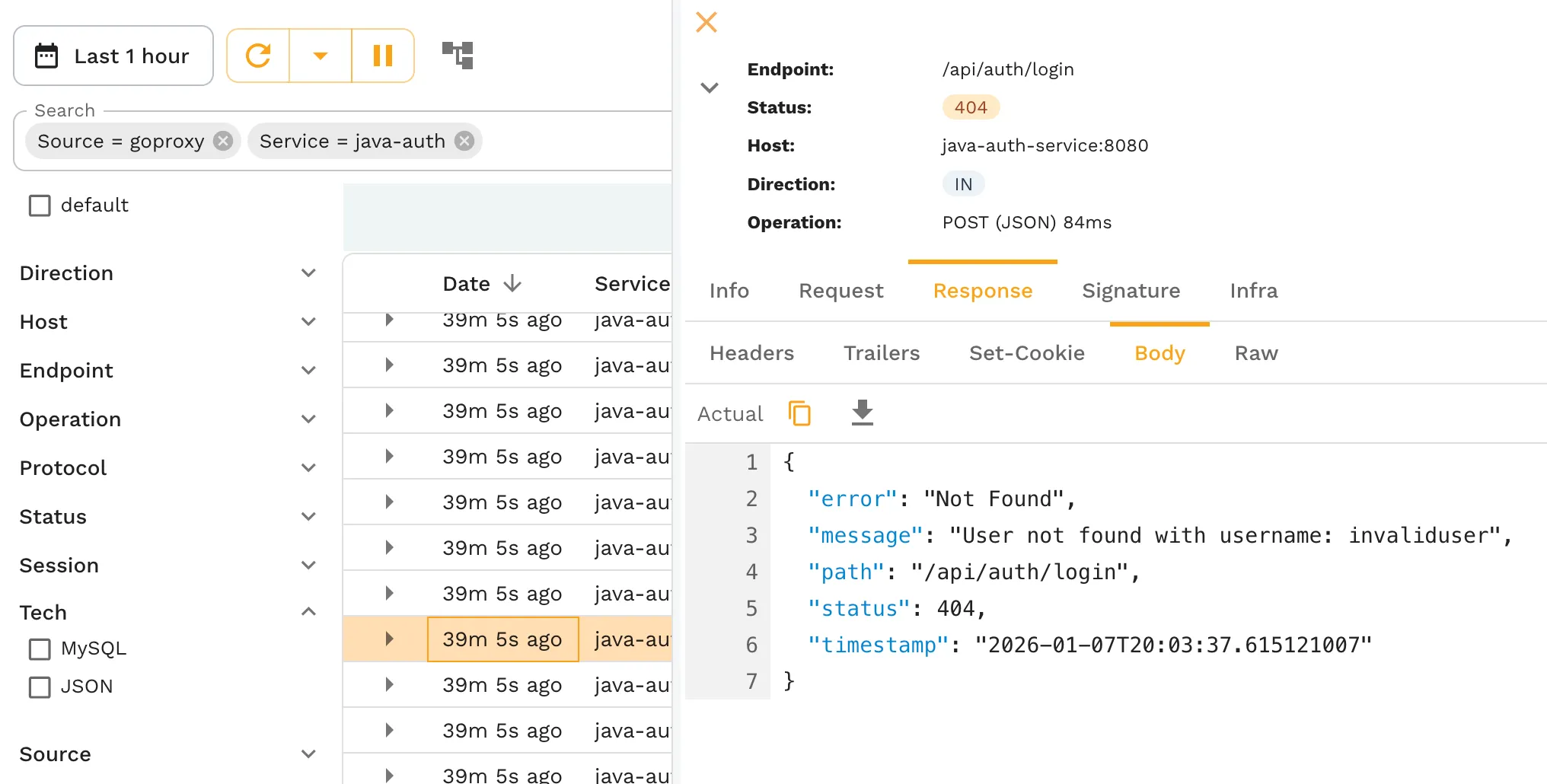Open the calendar date picker
Viewport: 1547px width, 784px height.
47,55
